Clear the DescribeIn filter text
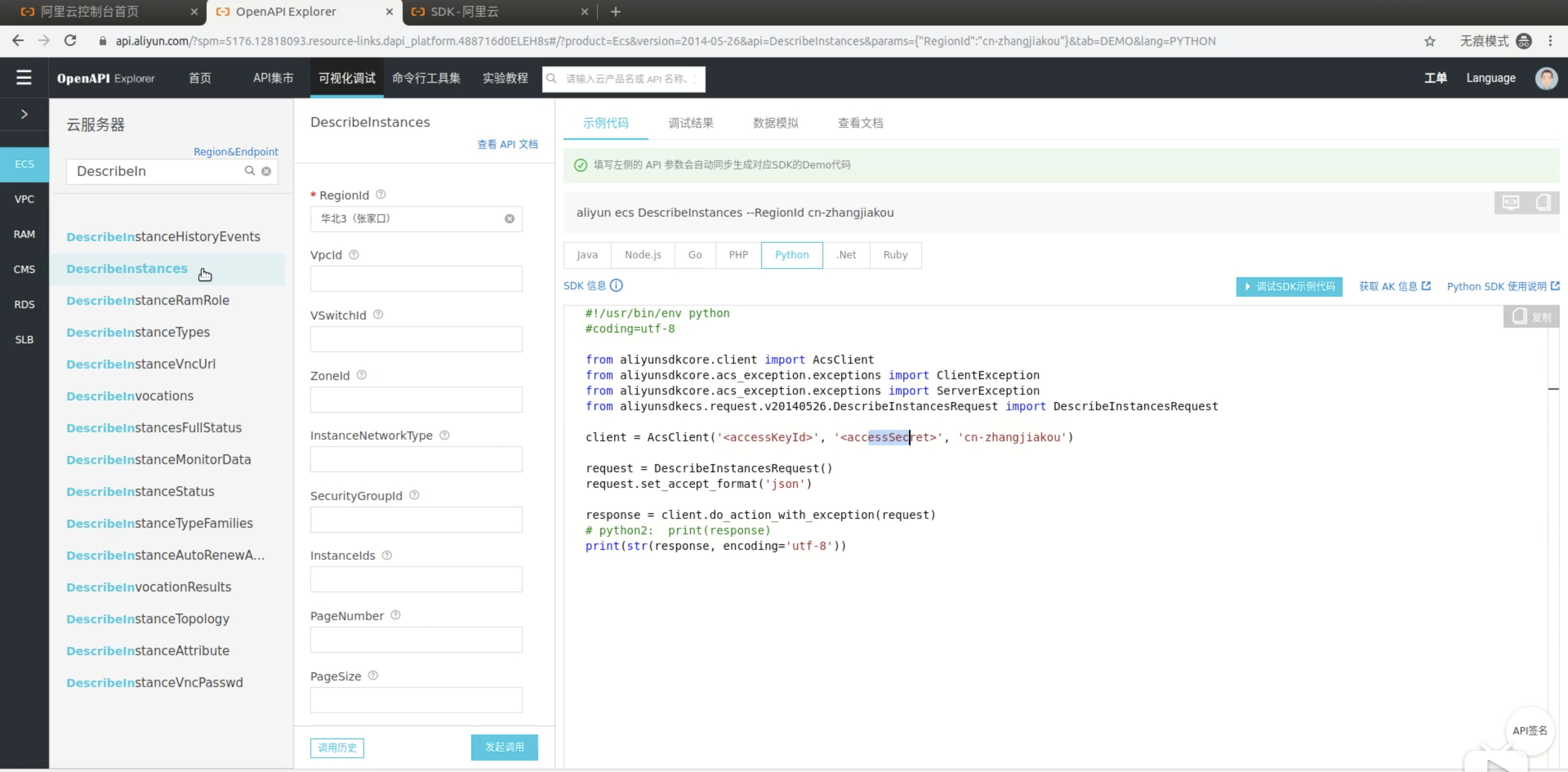Image resolution: width=1568 pixels, height=772 pixels. (266, 171)
